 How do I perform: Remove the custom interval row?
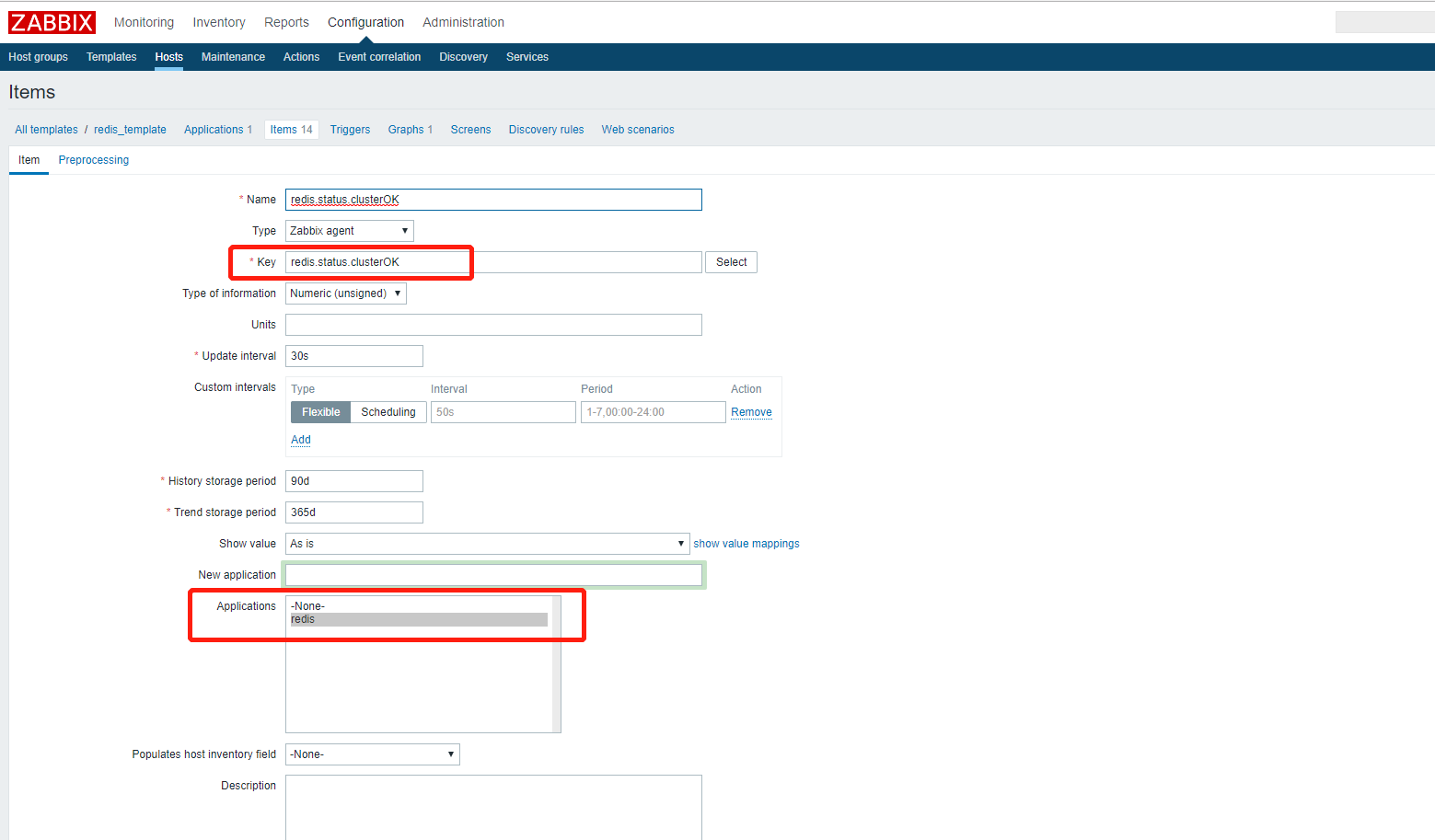pos(751,412)
